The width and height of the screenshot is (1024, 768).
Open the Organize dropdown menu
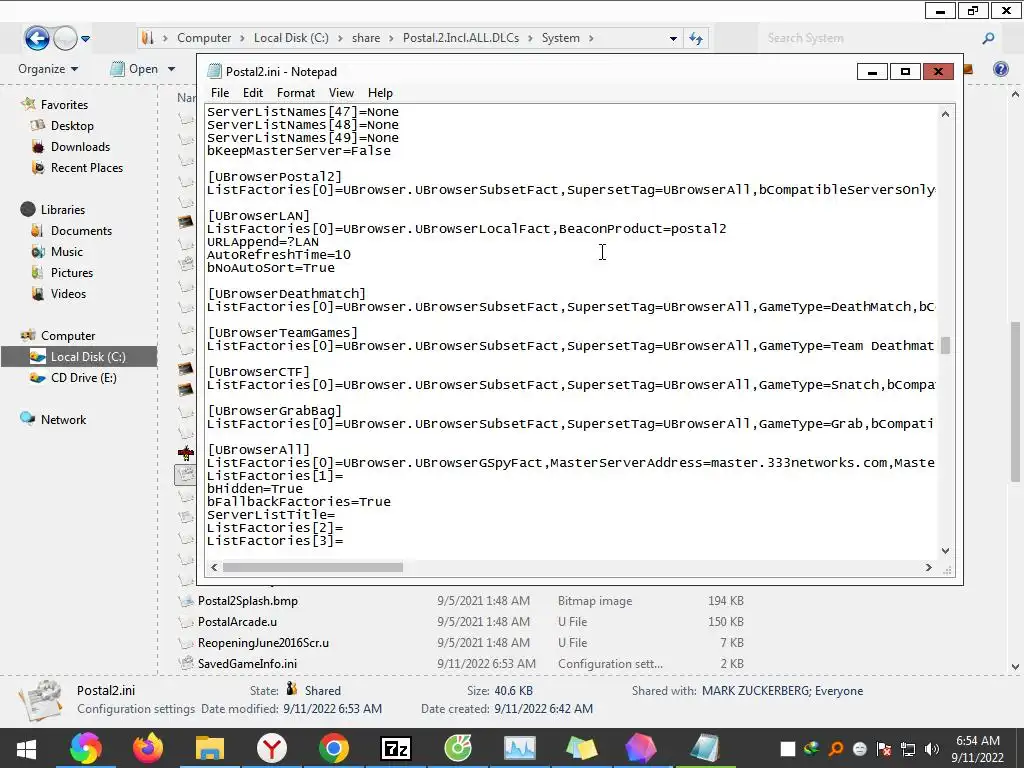click(x=48, y=69)
